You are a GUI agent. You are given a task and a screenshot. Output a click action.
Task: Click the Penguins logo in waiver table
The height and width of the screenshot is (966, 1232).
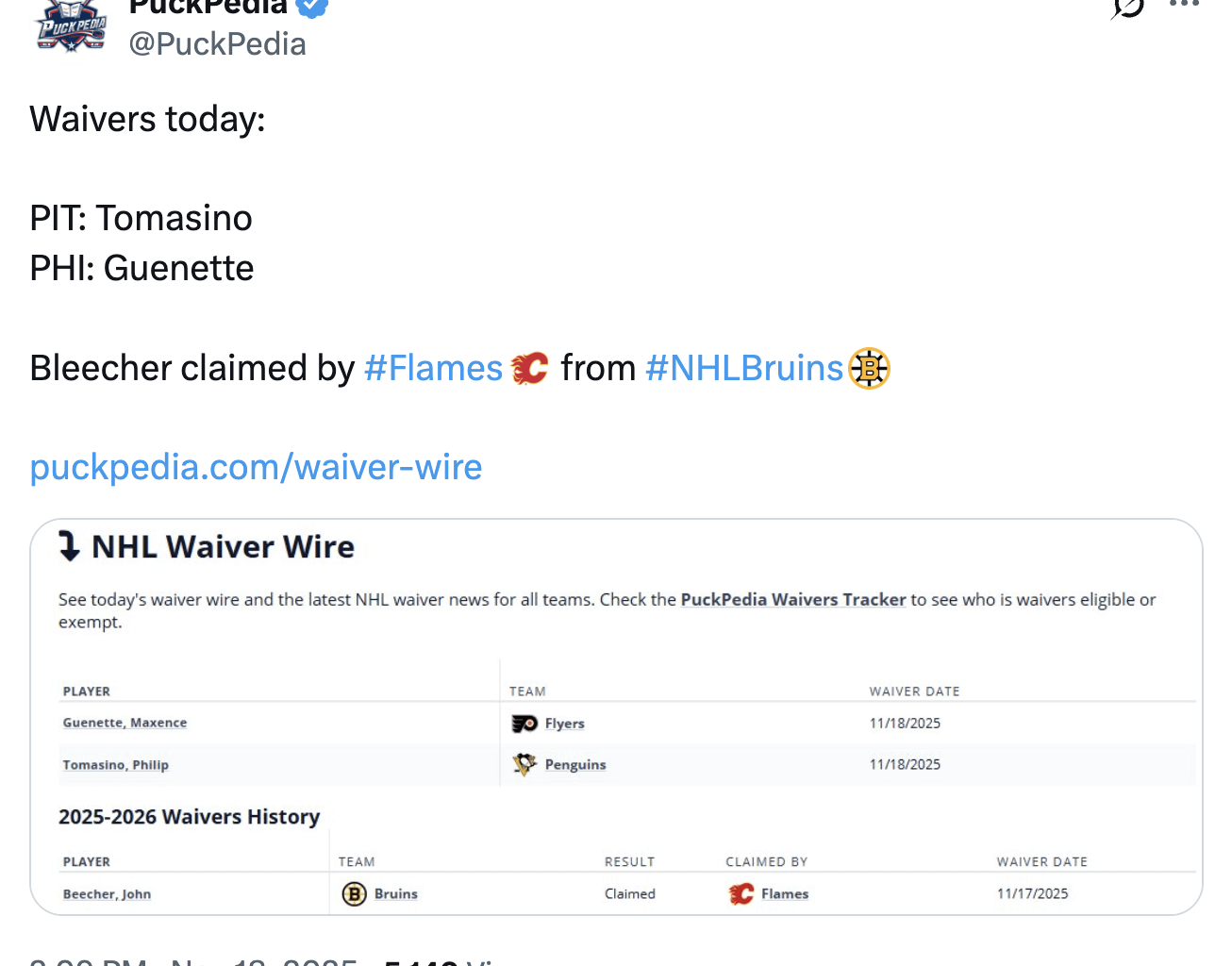524,764
